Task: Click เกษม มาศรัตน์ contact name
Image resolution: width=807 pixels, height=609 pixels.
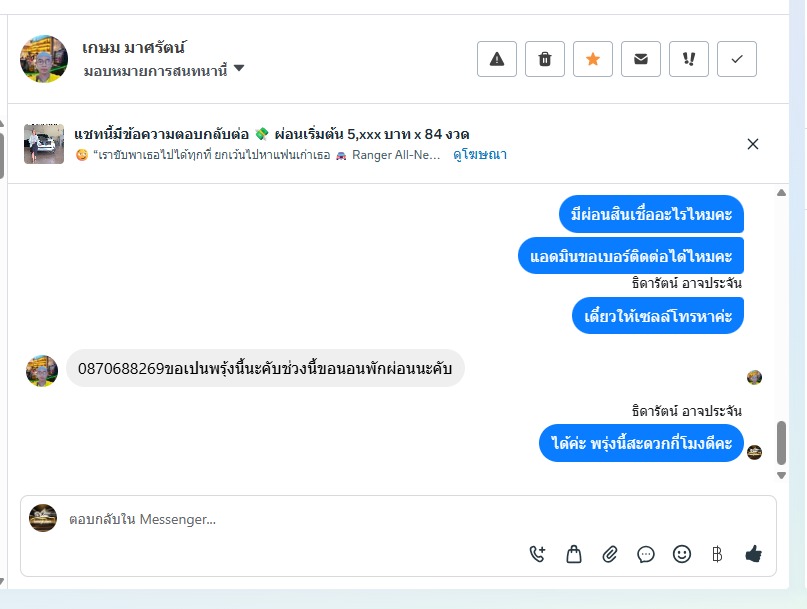Action: tap(134, 47)
